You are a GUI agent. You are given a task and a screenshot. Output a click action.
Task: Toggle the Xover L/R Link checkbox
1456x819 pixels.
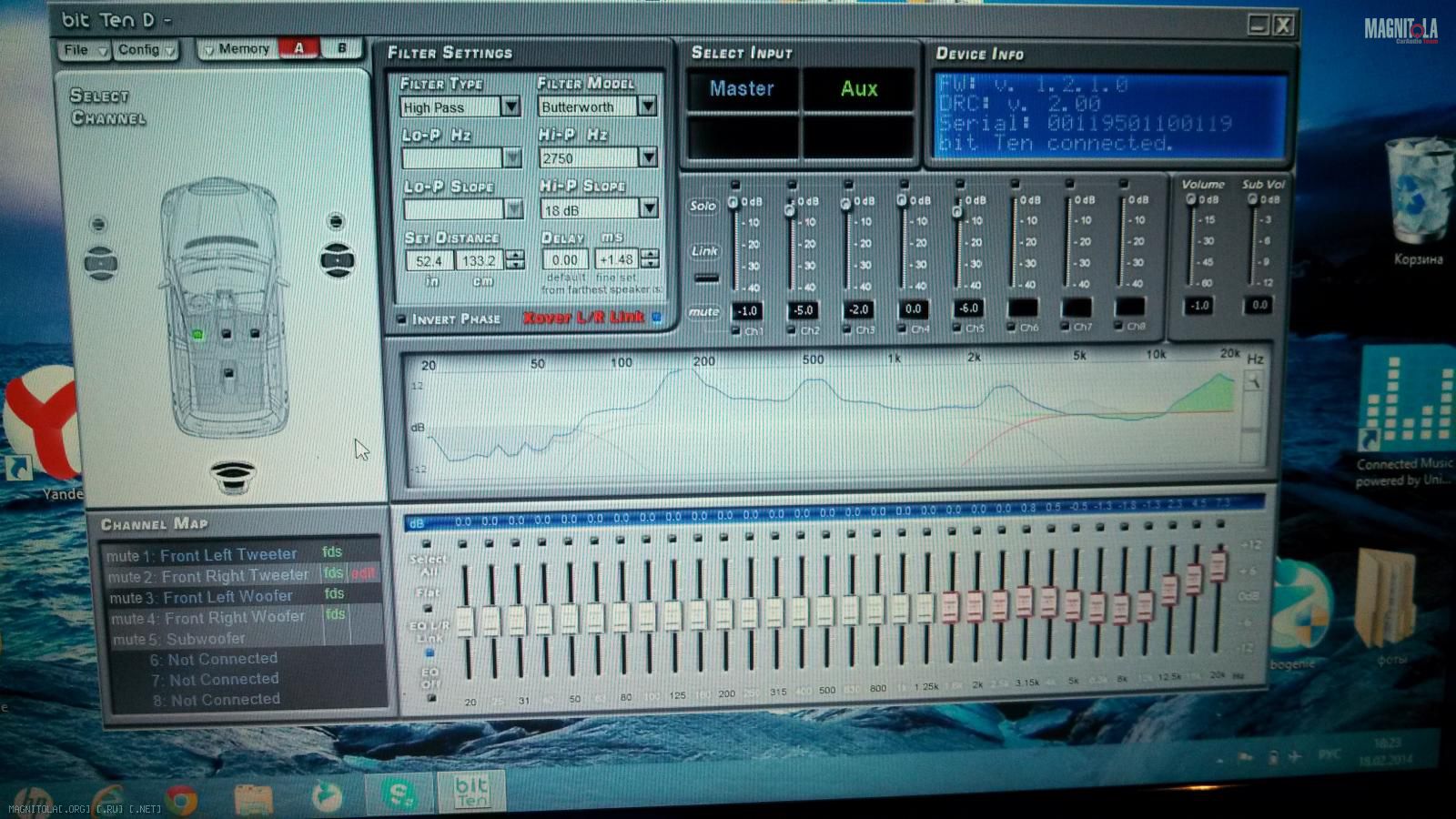[657, 317]
